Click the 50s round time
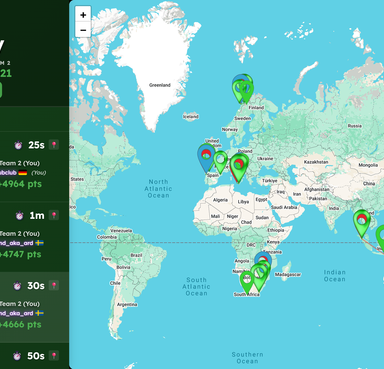The width and height of the screenshot is (384, 369). (x=36, y=356)
